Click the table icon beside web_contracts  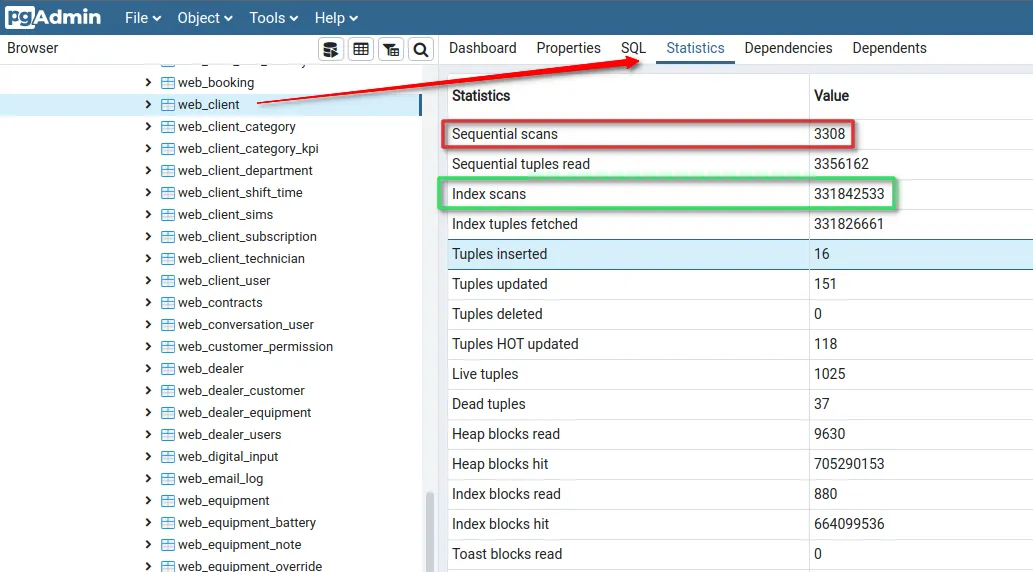(168, 302)
